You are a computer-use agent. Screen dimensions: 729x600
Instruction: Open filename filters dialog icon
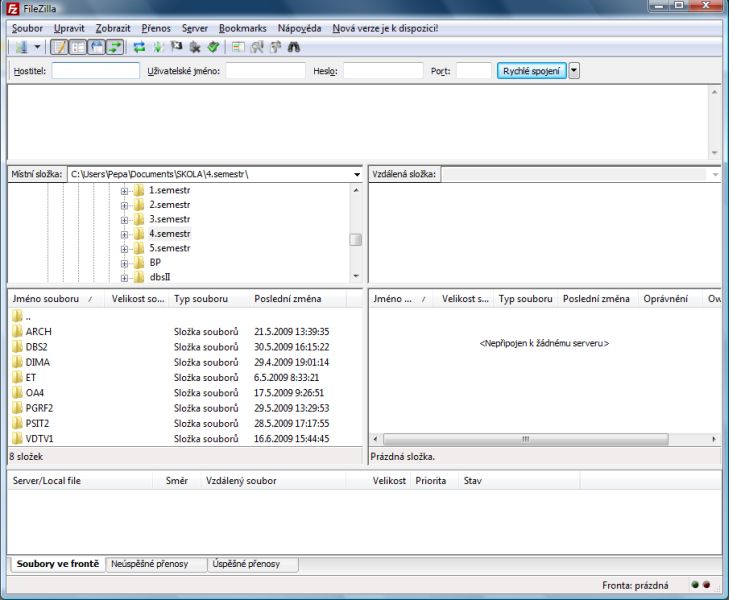pos(238,47)
